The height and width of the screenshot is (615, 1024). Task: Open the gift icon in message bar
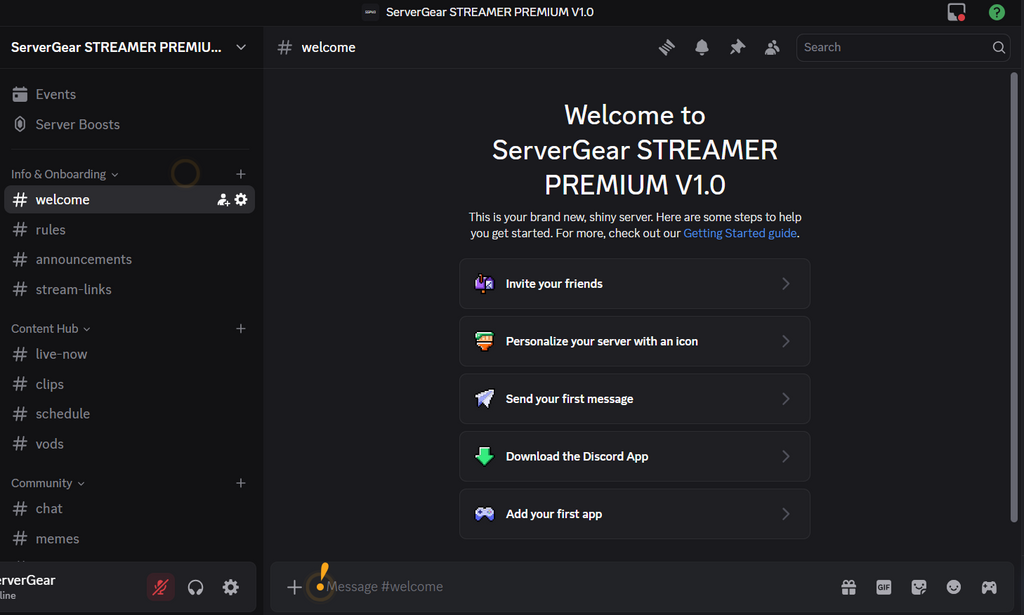tap(848, 587)
